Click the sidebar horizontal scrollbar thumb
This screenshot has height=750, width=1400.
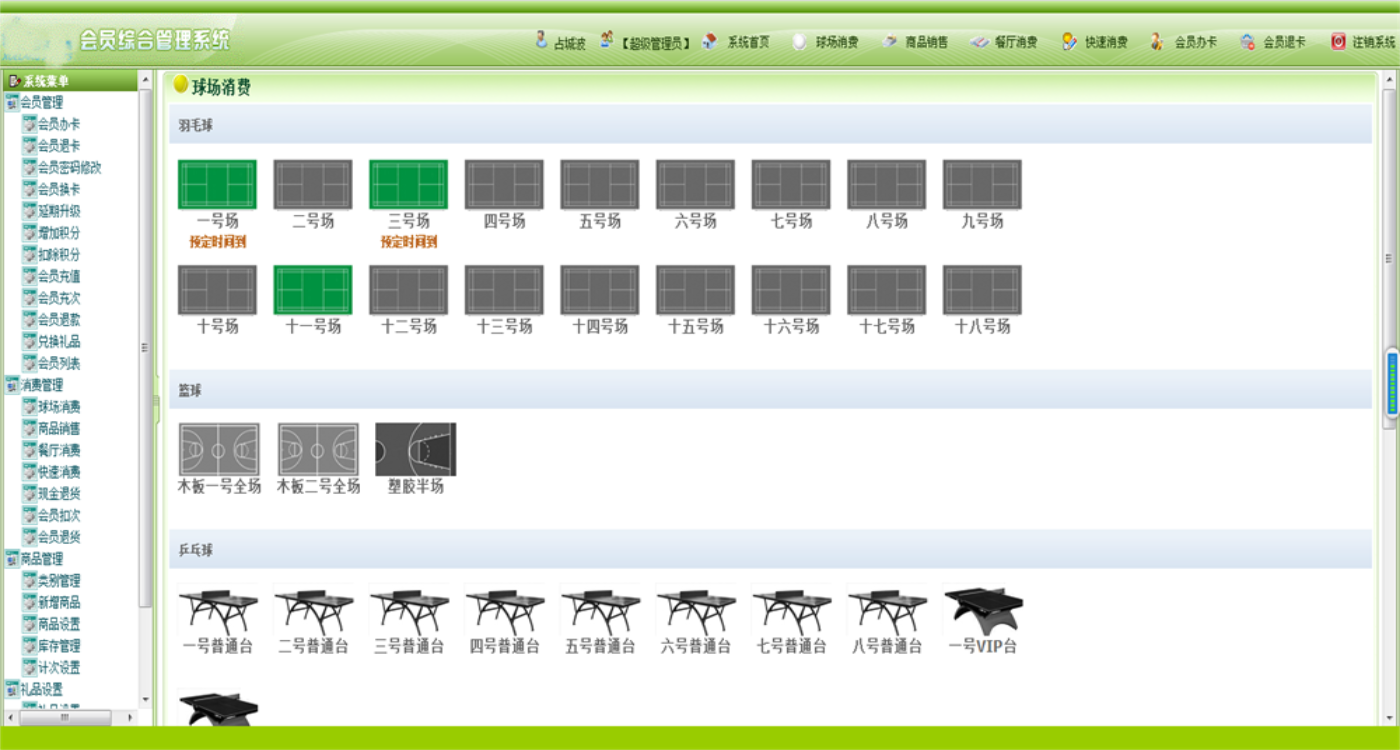point(65,717)
